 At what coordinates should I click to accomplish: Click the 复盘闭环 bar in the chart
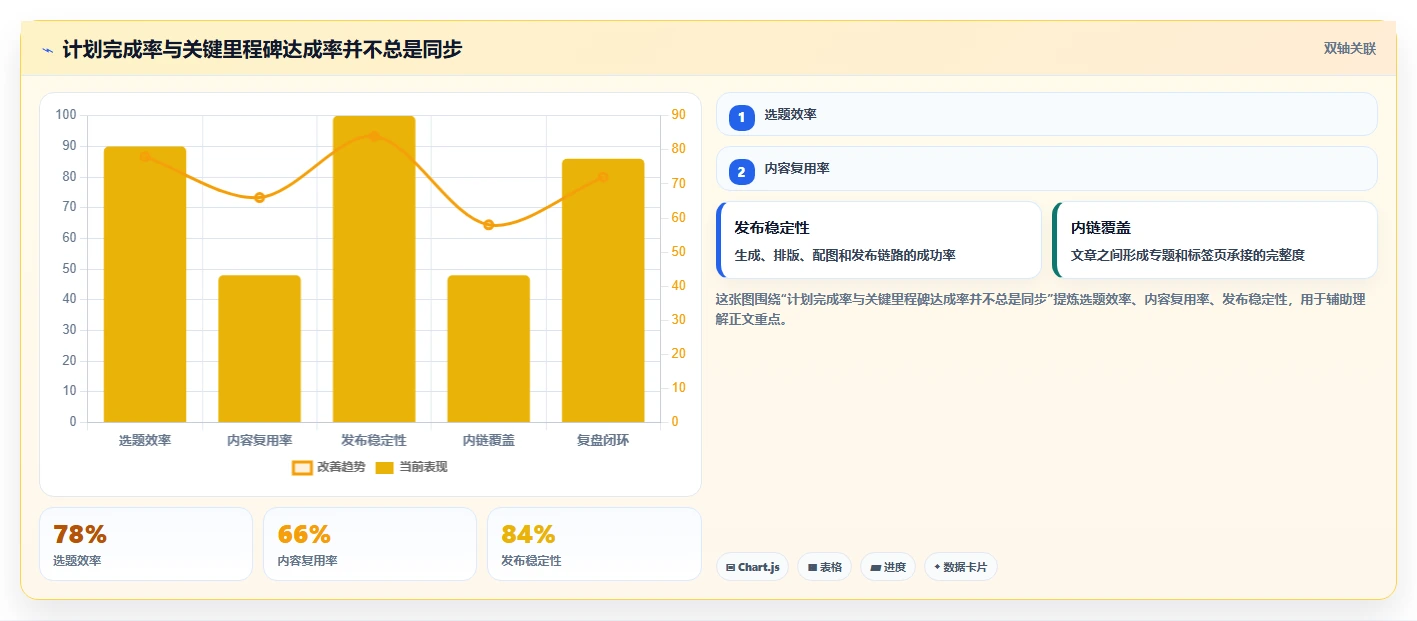coord(603,290)
